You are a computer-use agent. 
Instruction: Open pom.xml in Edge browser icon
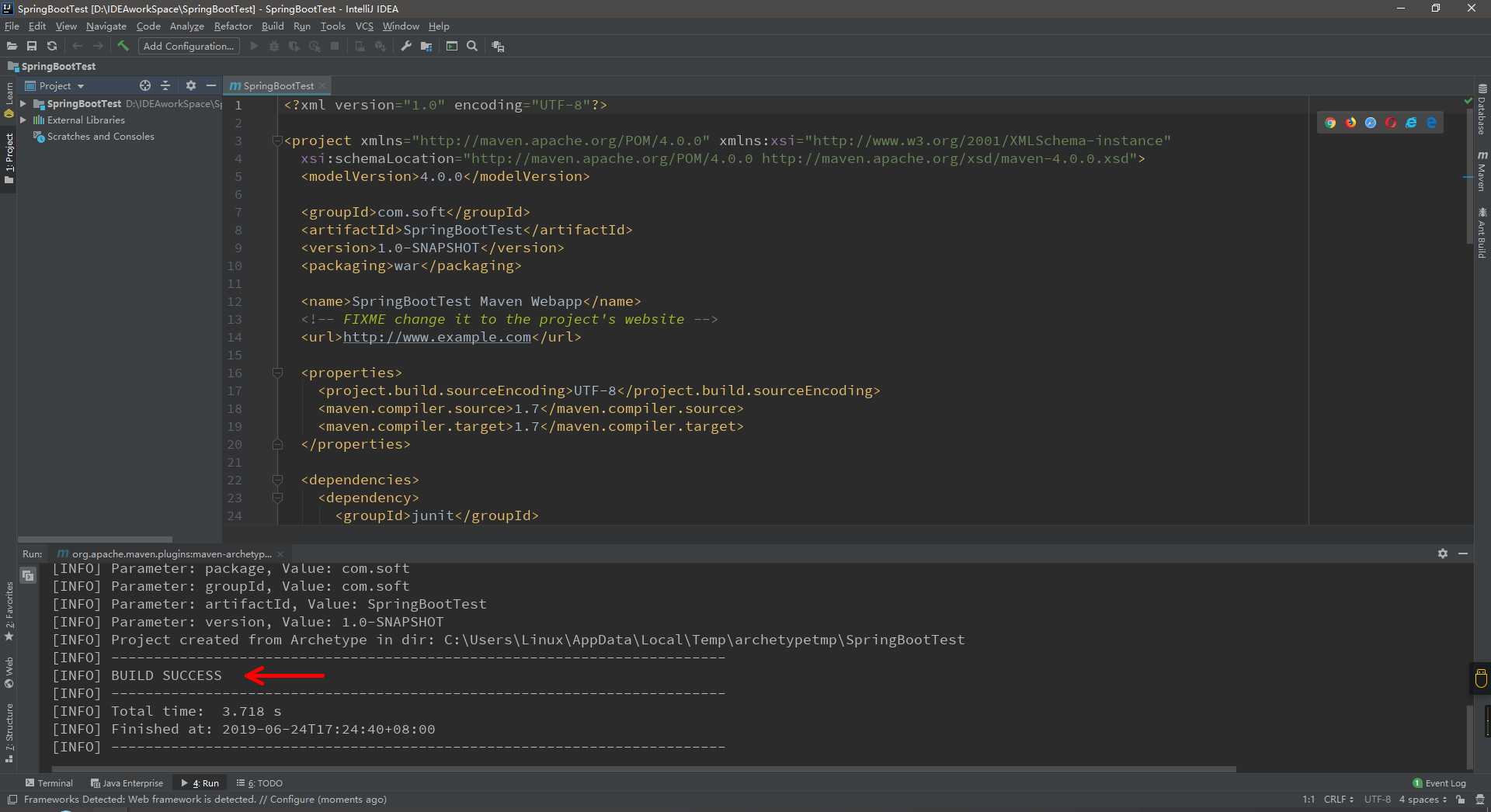[1431, 123]
